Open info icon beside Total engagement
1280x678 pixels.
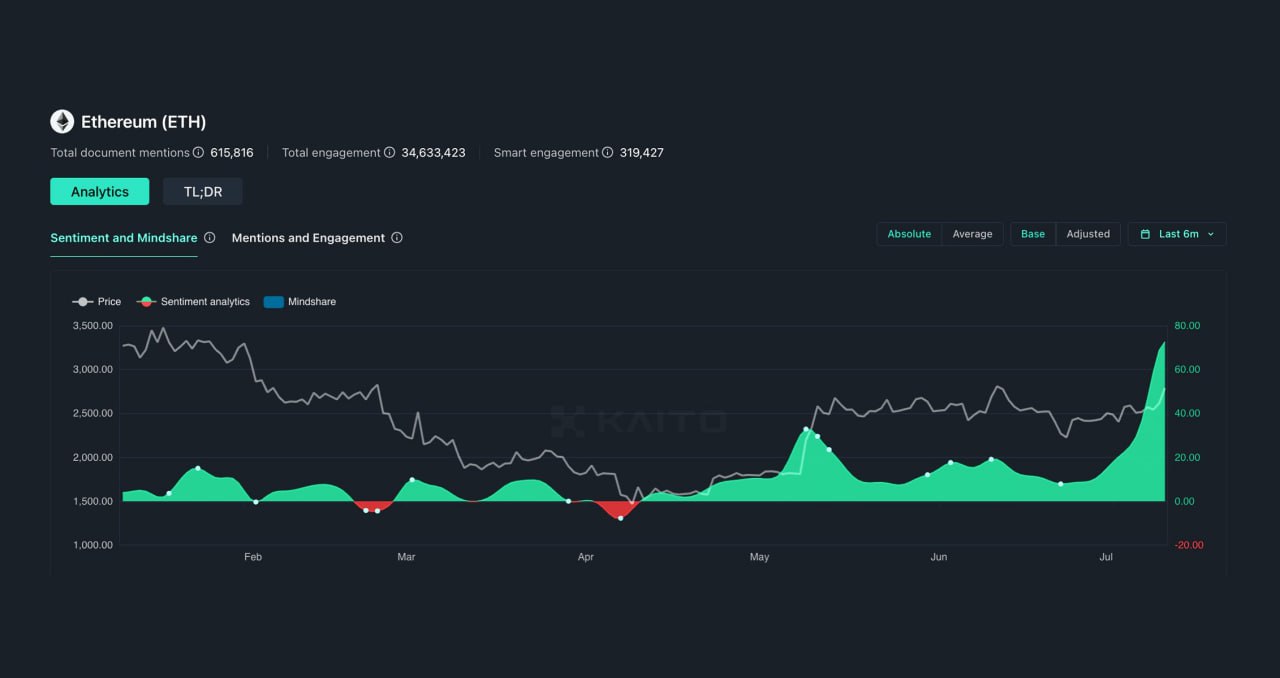point(389,153)
